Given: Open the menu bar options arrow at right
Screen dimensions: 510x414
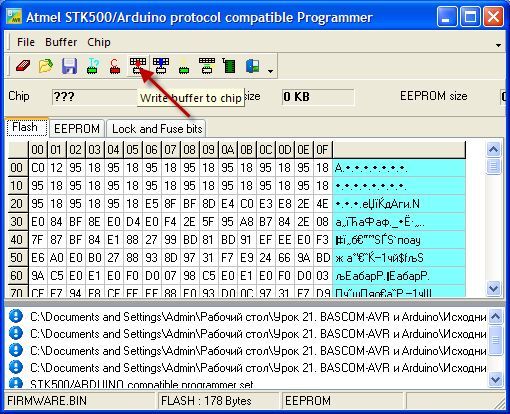Looking at the screenshot, I should tap(498, 45).
